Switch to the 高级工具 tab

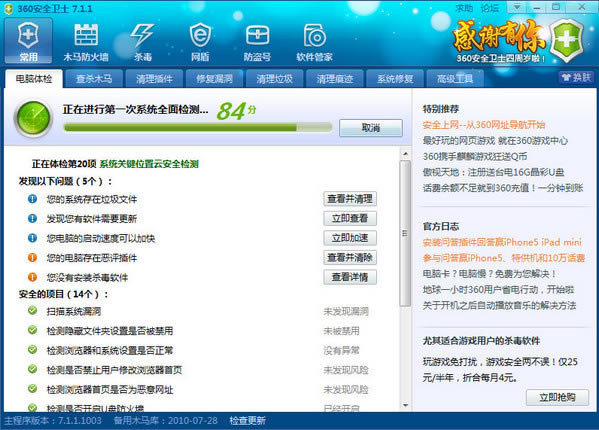(x=455, y=79)
